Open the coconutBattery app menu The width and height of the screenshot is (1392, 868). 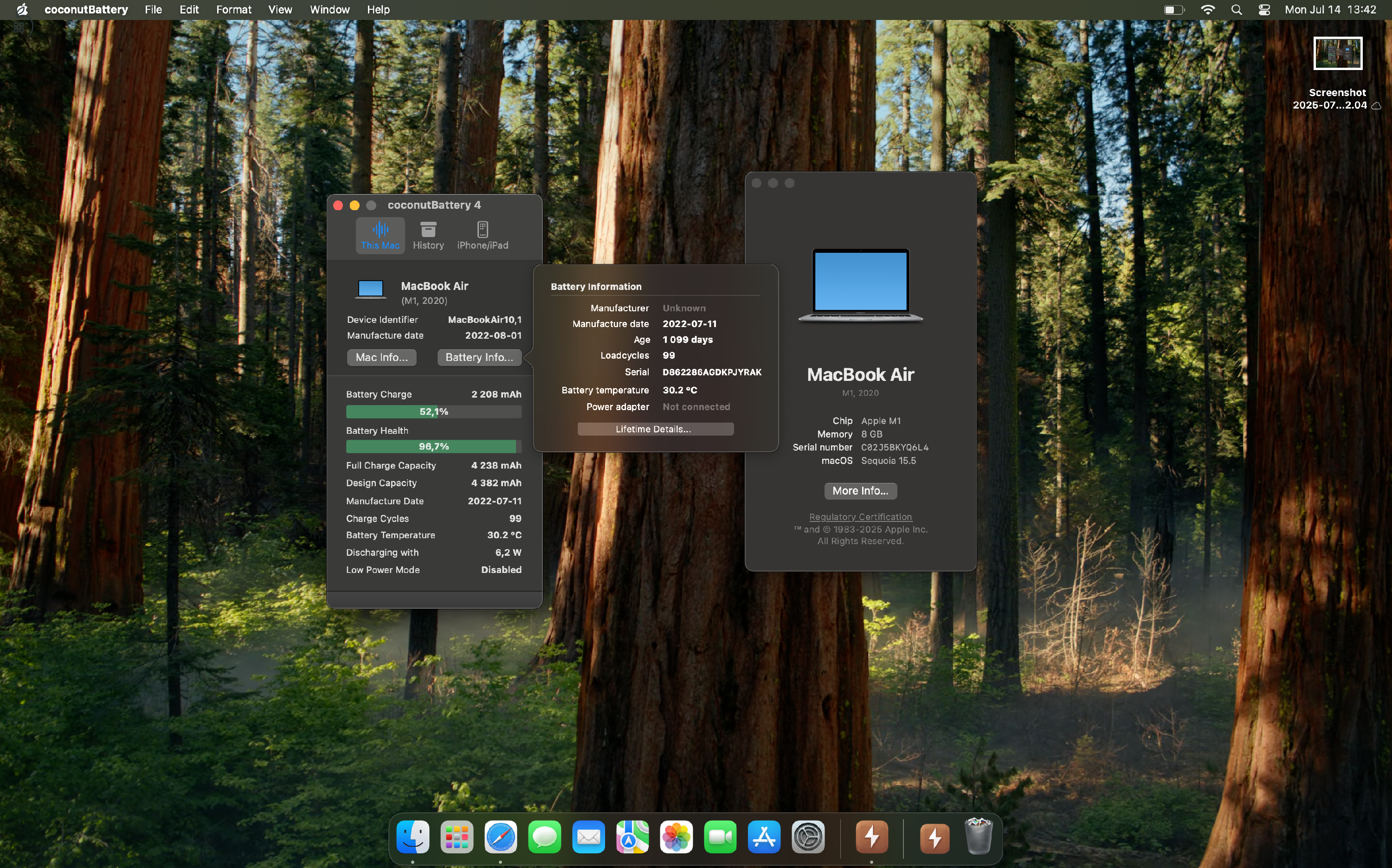click(x=86, y=10)
